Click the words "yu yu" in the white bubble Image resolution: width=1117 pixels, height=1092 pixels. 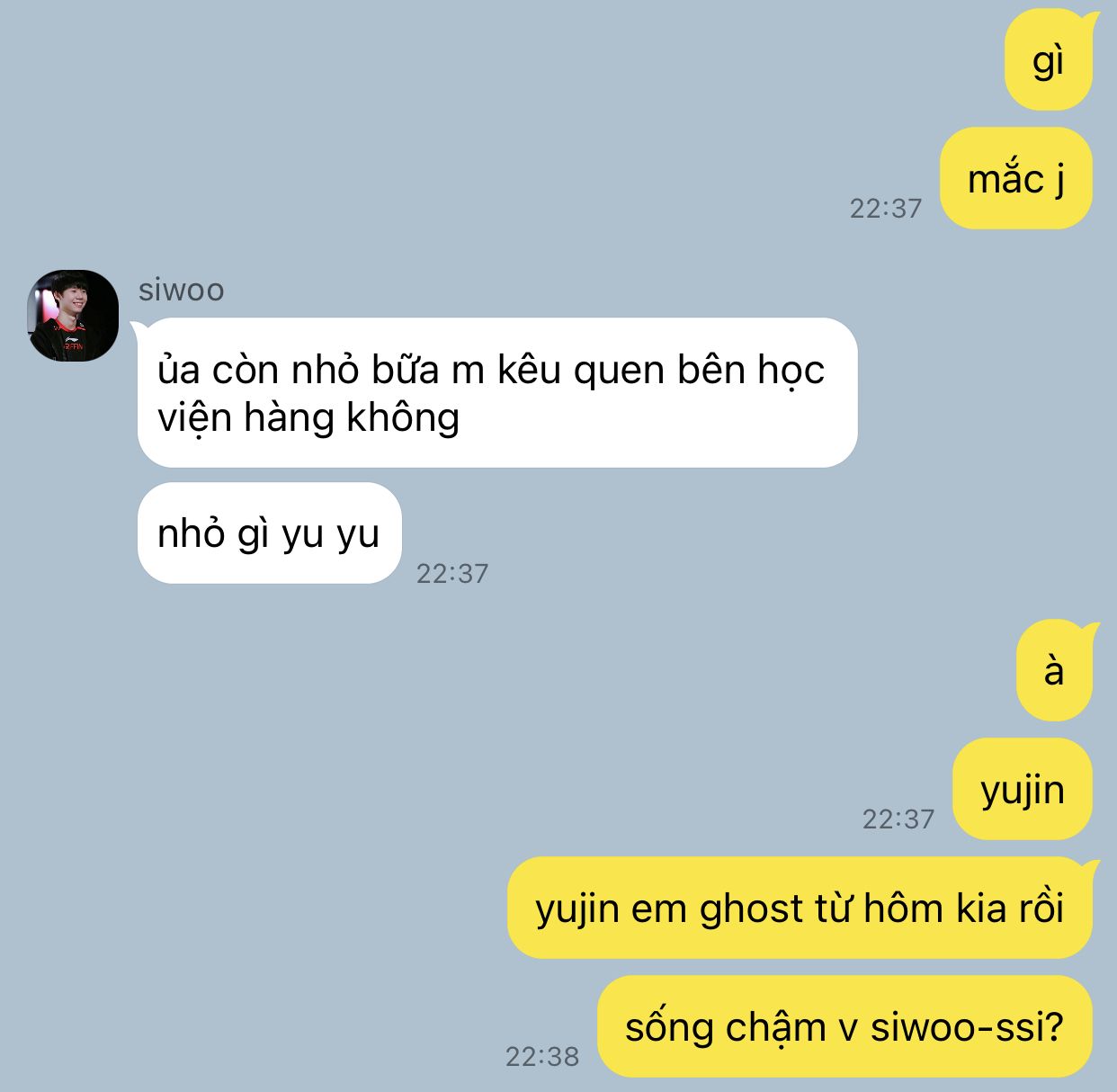(x=330, y=534)
